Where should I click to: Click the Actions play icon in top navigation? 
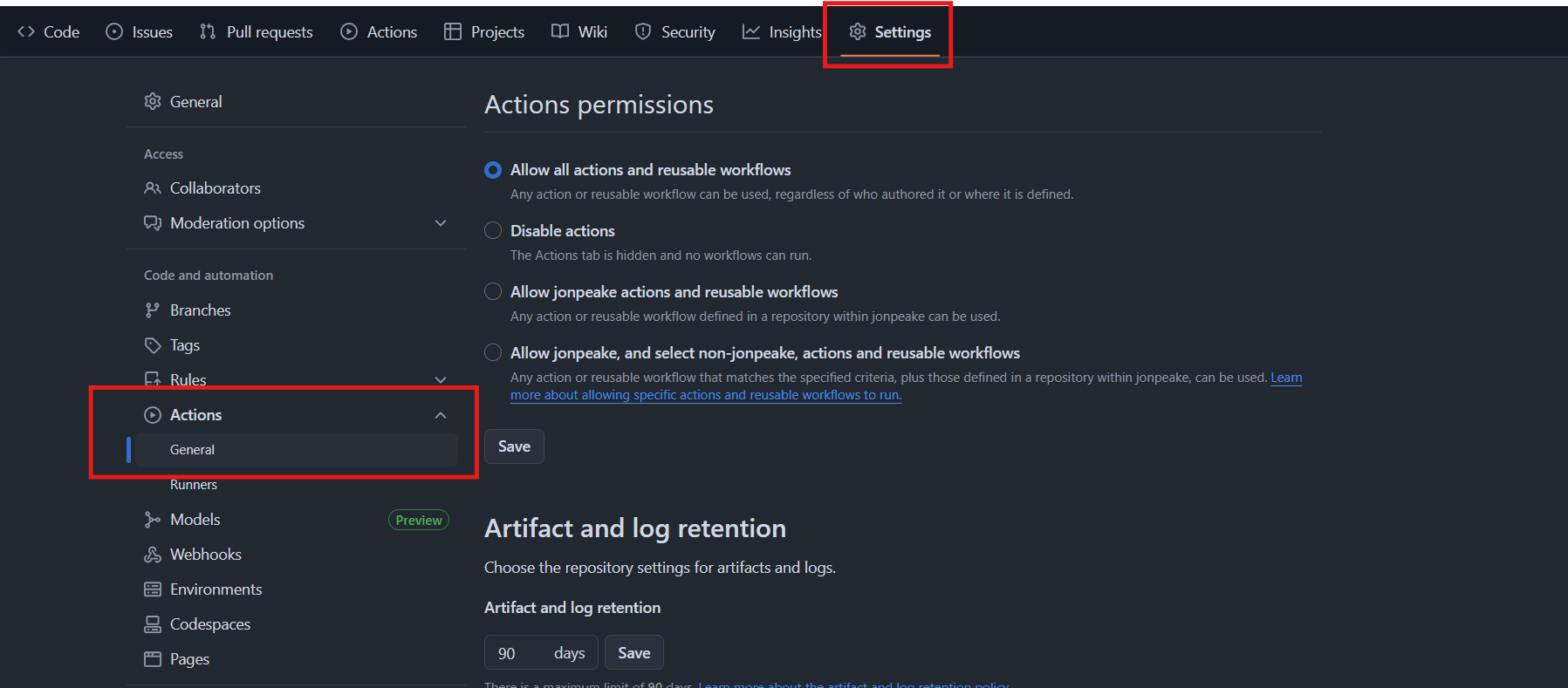(x=349, y=32)
